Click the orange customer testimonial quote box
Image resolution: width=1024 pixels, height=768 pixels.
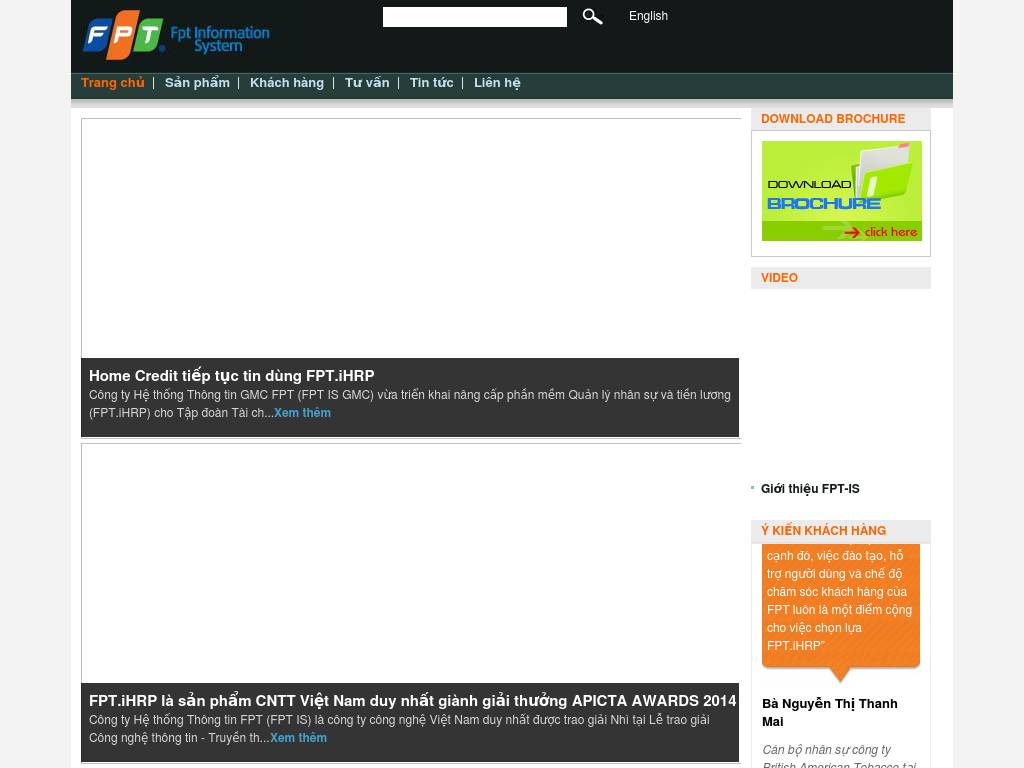coord(840,601)
